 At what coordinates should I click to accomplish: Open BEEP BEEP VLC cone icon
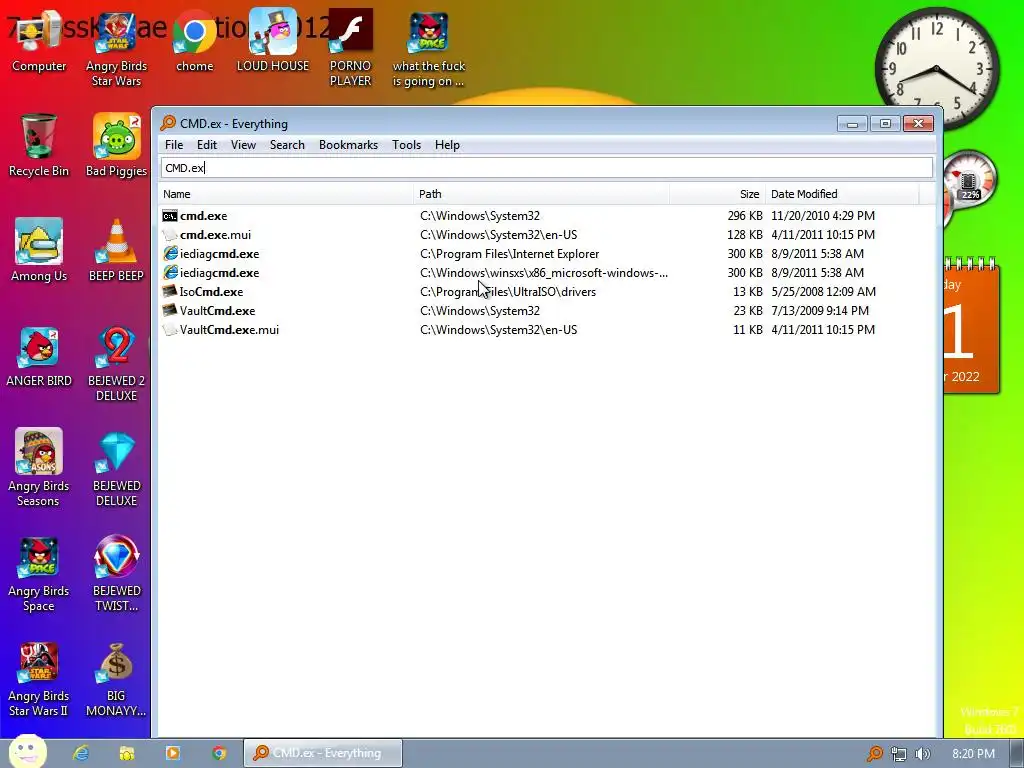click(x=116, y=250)
